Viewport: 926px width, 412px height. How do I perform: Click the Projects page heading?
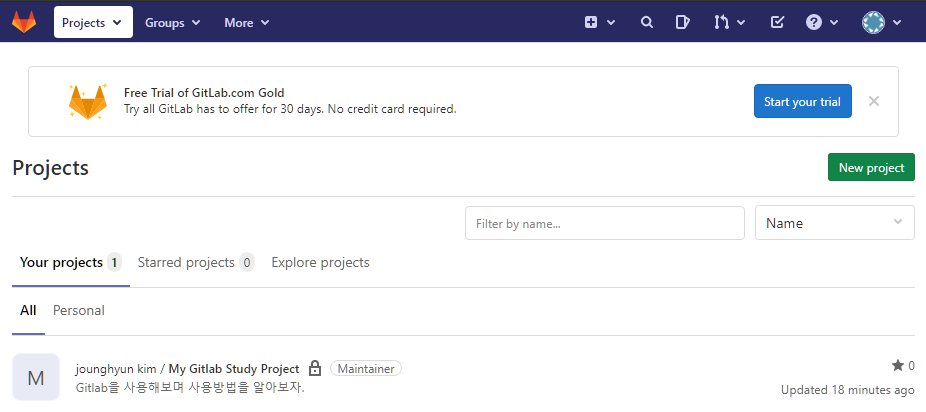coord(50,168)
